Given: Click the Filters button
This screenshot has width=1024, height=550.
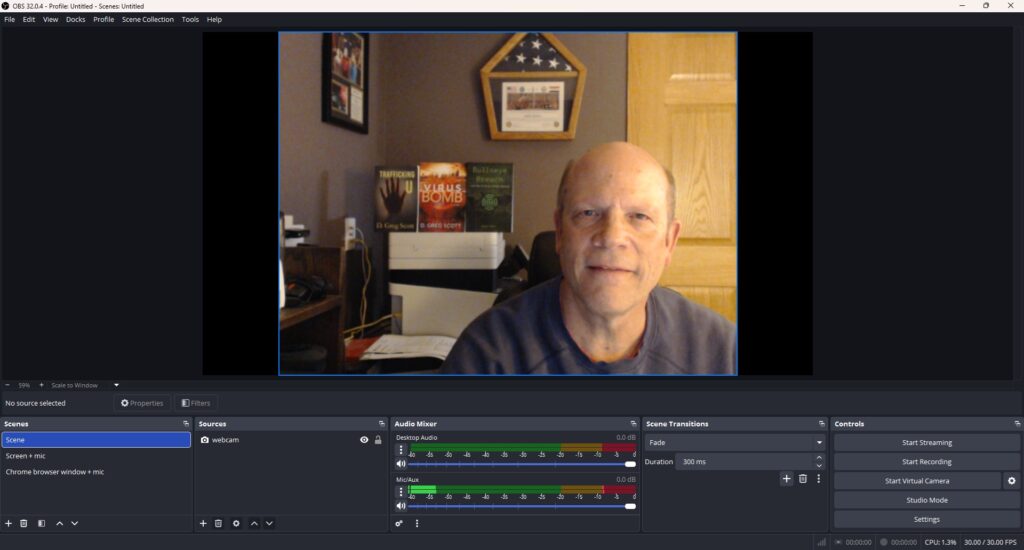Looking at the screenshot, I should (x=196, y=403).
